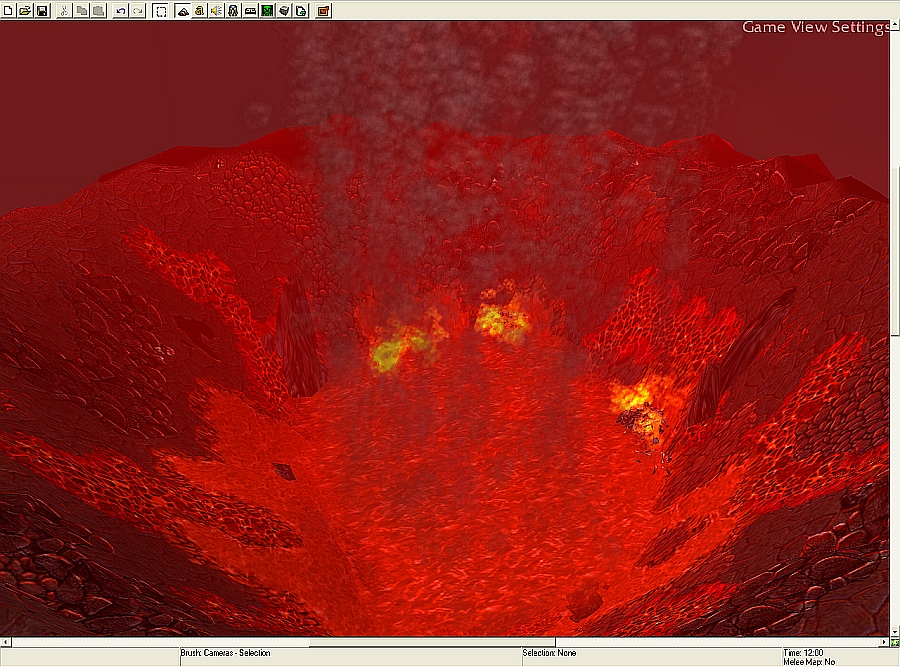The width and height of the screenshot is (900, 667).
Task: Open the Sound Editor speaker icon
Action: pyautogui.click(x=216, y=10)
